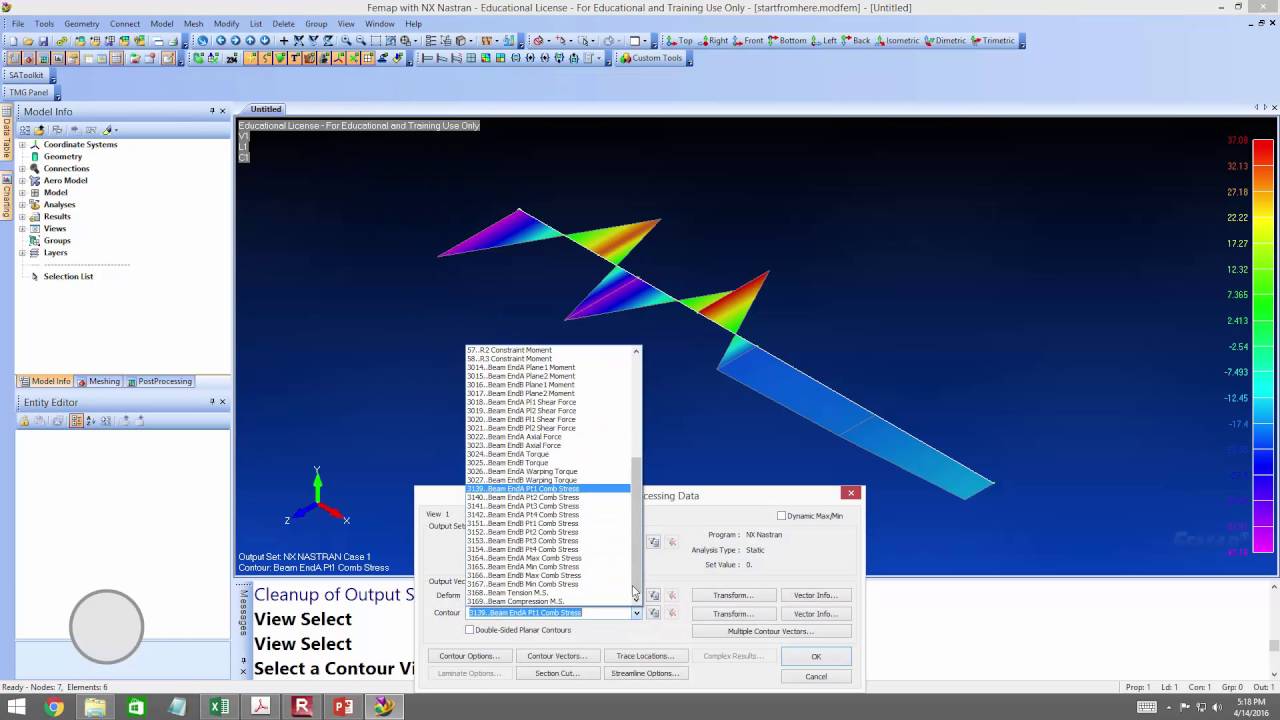Expand the Views tree node
The width and height of the screenshot is (1280, 720).
click(22, 229)
